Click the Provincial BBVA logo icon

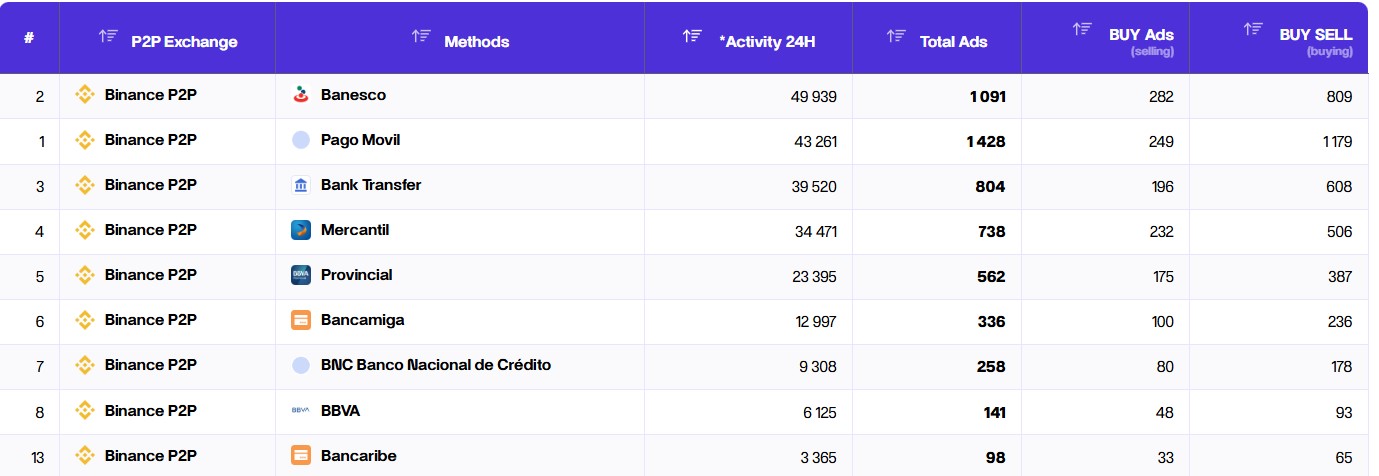[301, 275]
